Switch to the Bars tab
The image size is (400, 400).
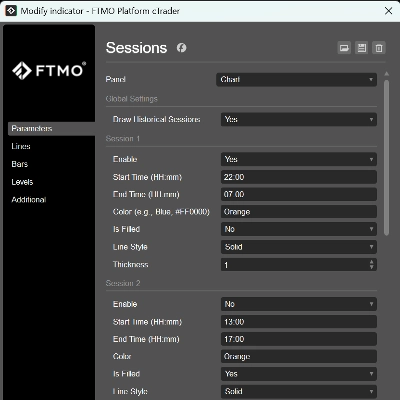20,164
